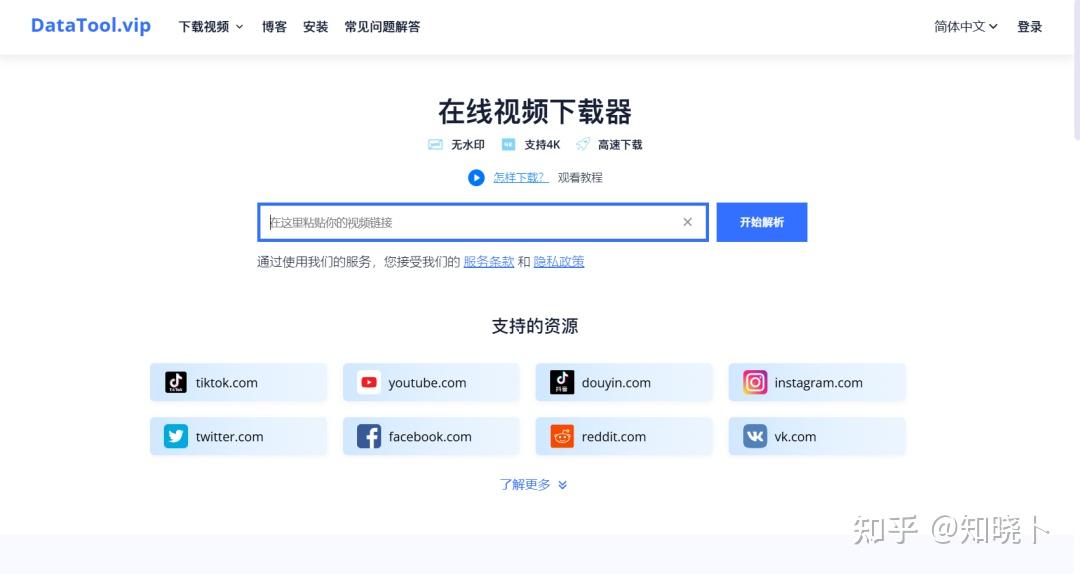
Task: Click the page vertical scrollbar thumb
Action: [1077, 69]
